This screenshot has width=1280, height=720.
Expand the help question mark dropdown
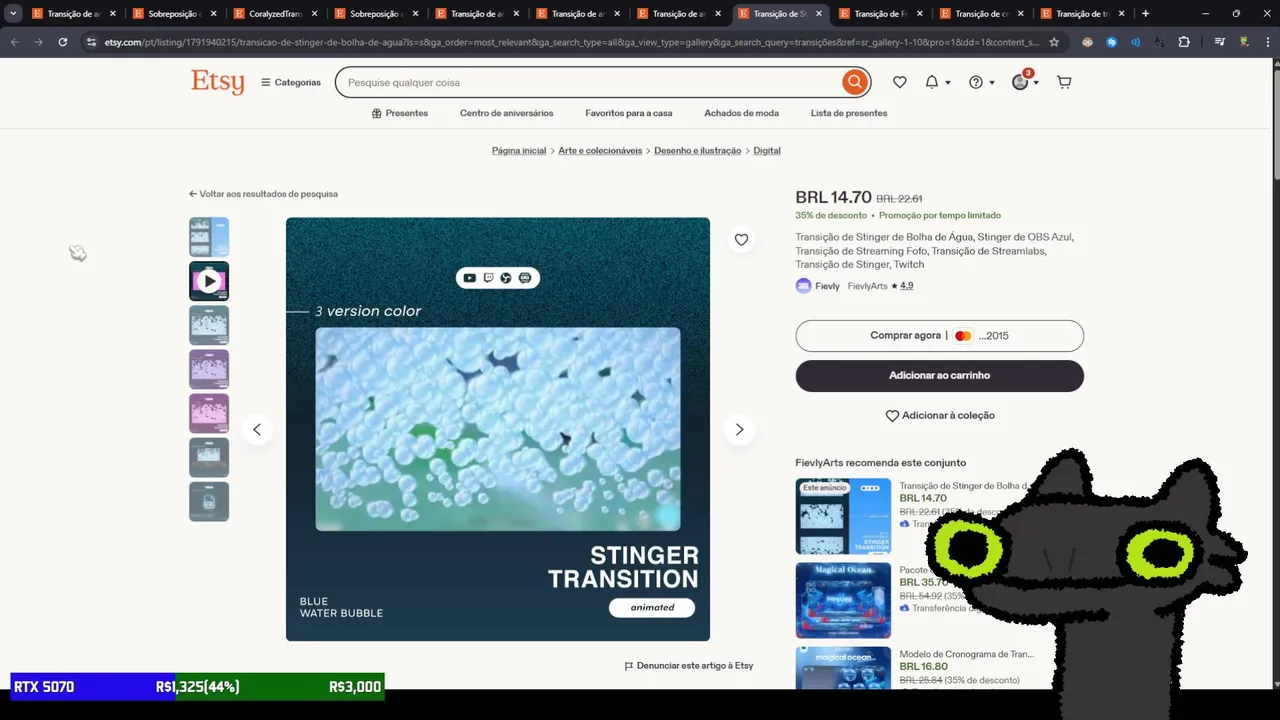coord(982,82)
